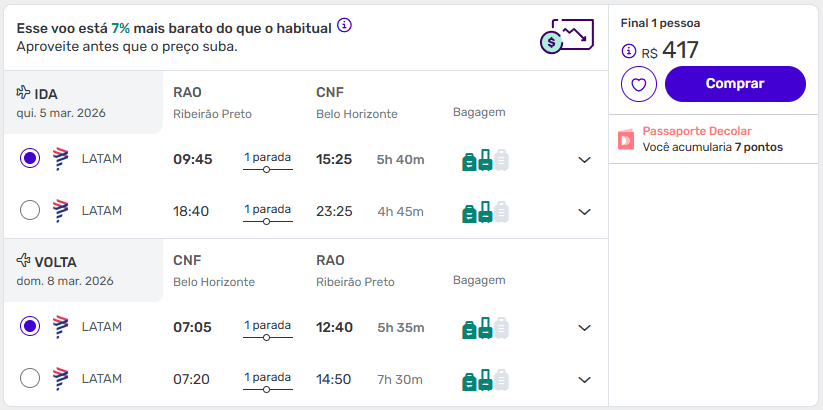Expand details for the 18:40 flight
823x410 pixels.
[x=585, y=211]
